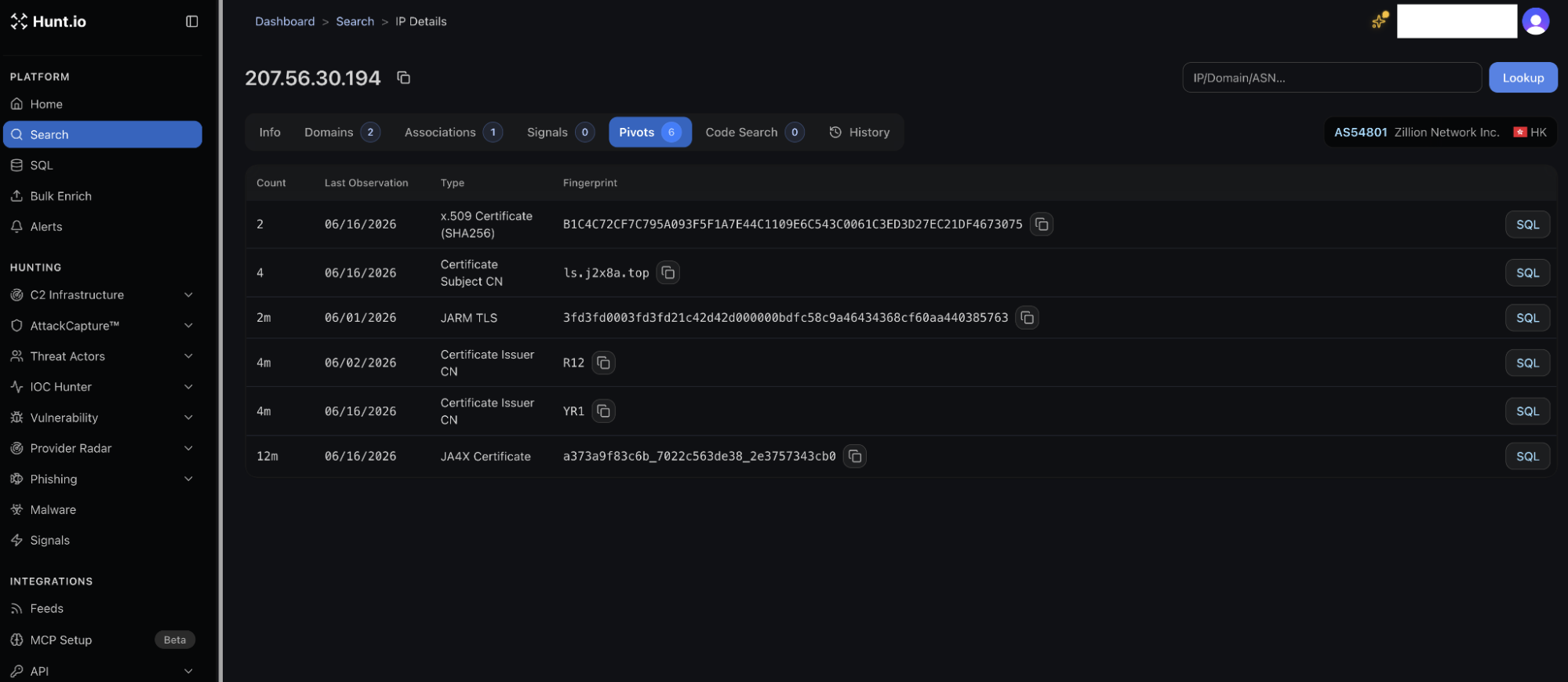
Task: Select the ls.j2x8a.top fingerprint text
Action: 606,272
